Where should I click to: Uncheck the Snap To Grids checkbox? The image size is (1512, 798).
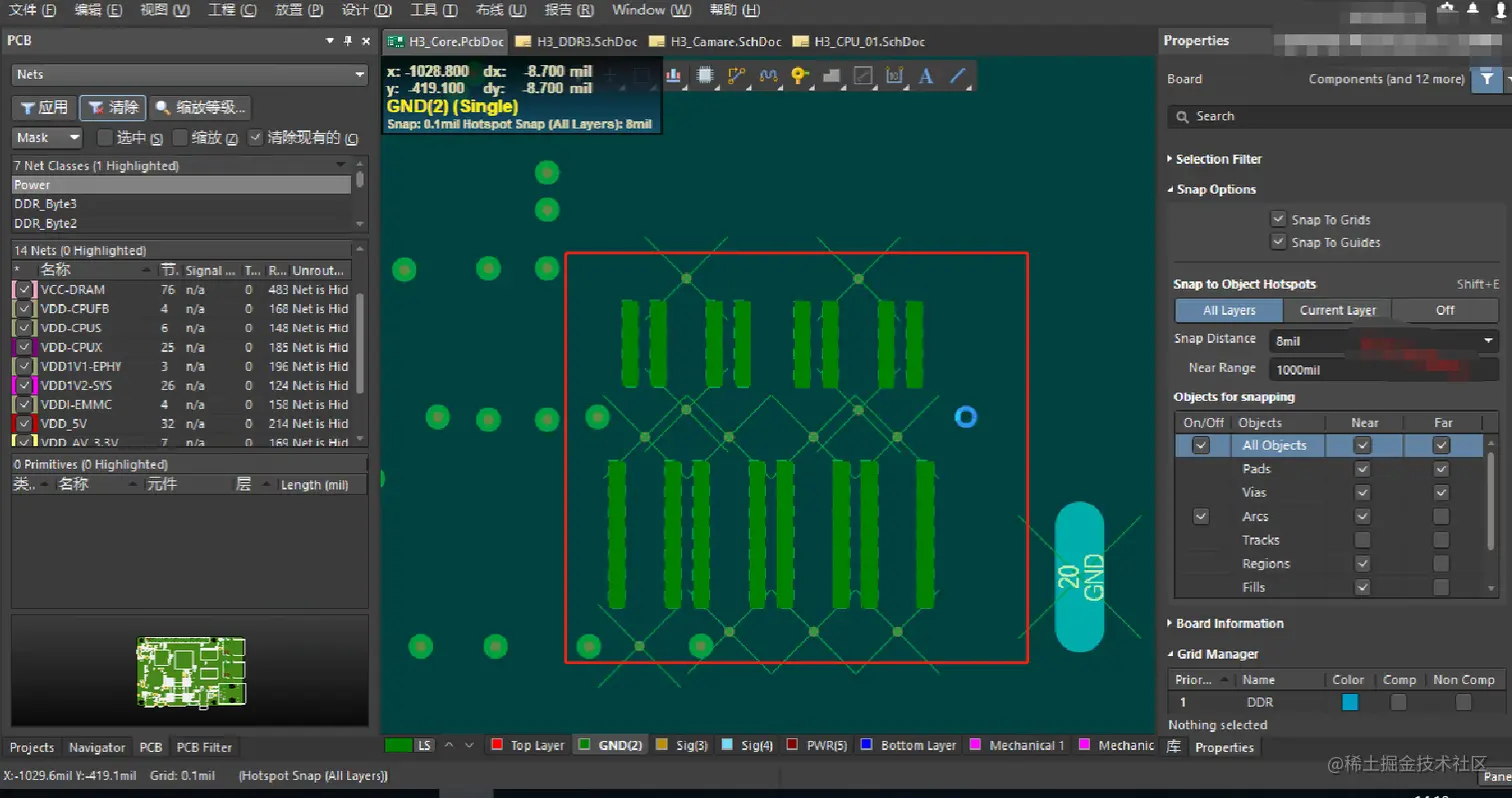1278,219
